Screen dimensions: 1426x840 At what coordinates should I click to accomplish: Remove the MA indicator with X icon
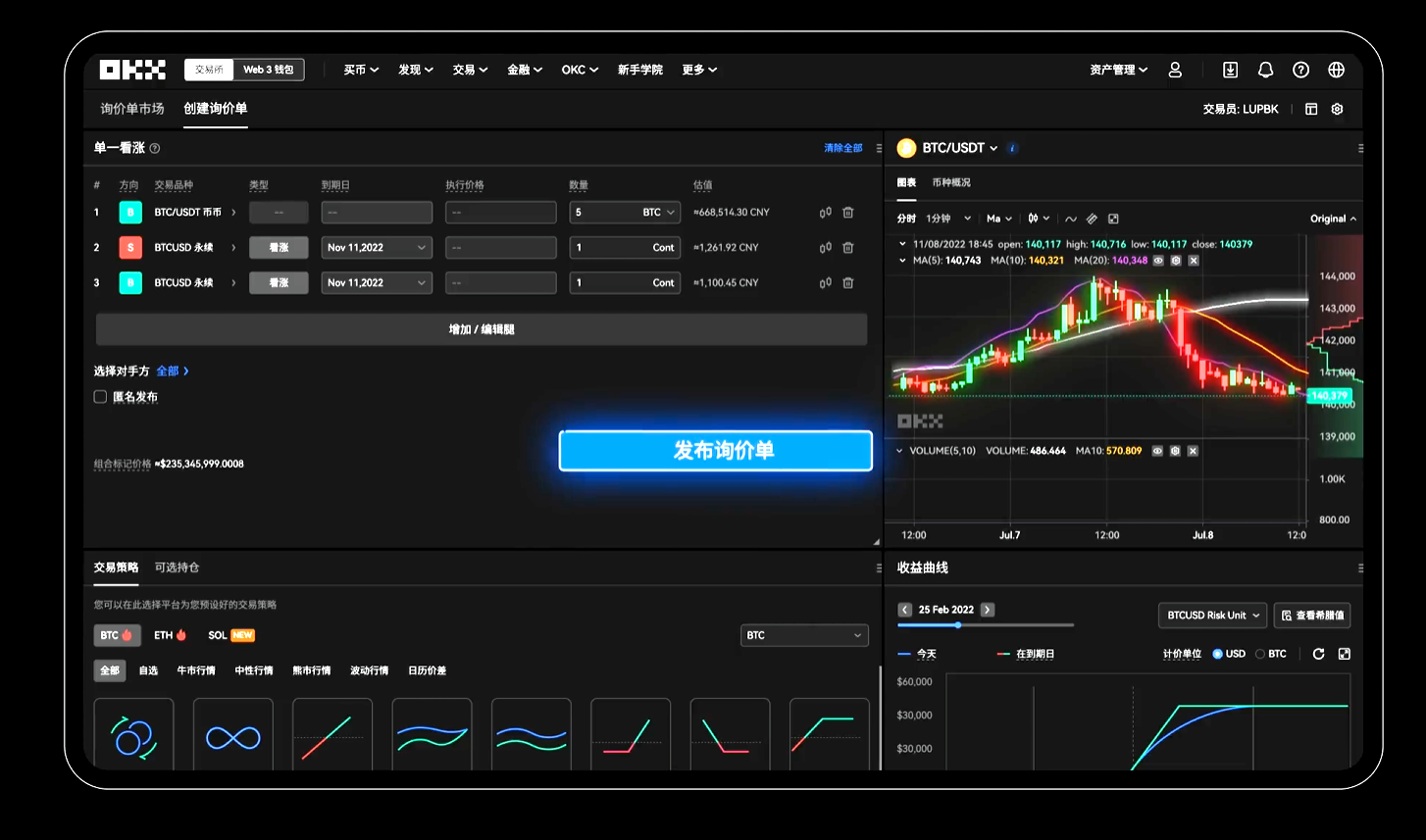click(1194, 260)
